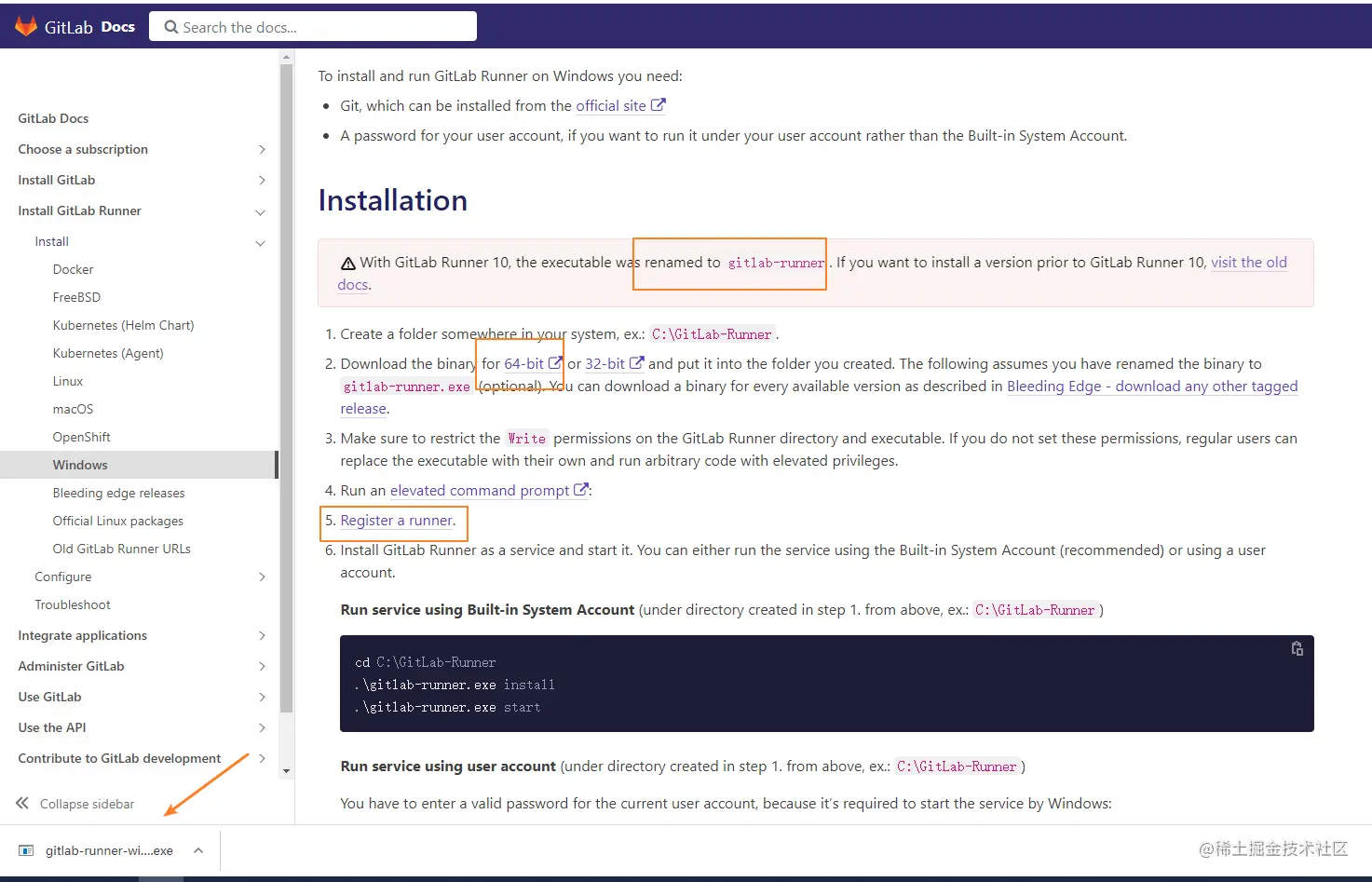The height and width of the screenshot is (882, 1372).
Task: Click the 'Write' inline code text
Action: click(527, 439)
